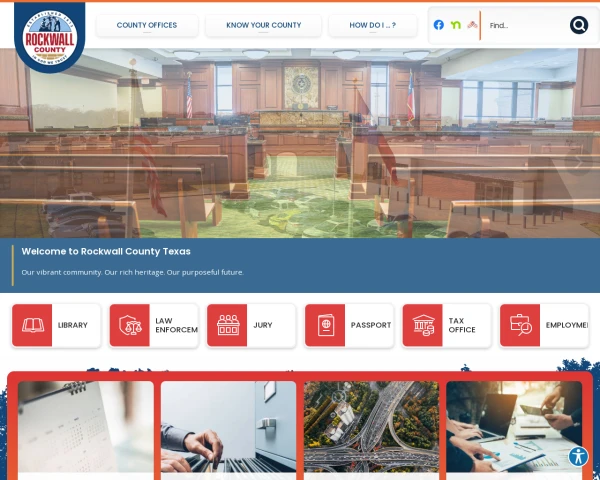Expand the Know Your County menu
This screenshot has width=600, height=480.
click(264, 26)
